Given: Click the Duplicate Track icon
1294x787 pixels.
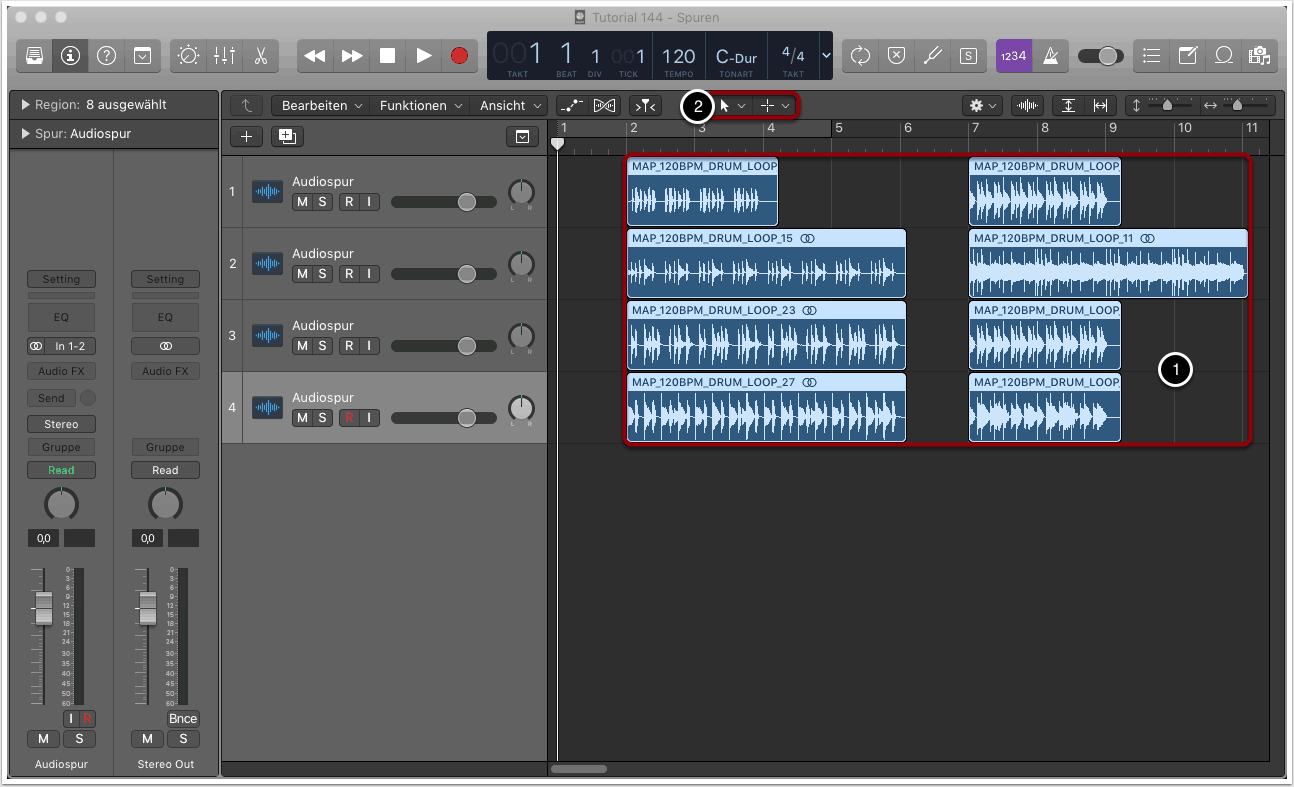Looking at the screenshot, I should click(289, 137).
